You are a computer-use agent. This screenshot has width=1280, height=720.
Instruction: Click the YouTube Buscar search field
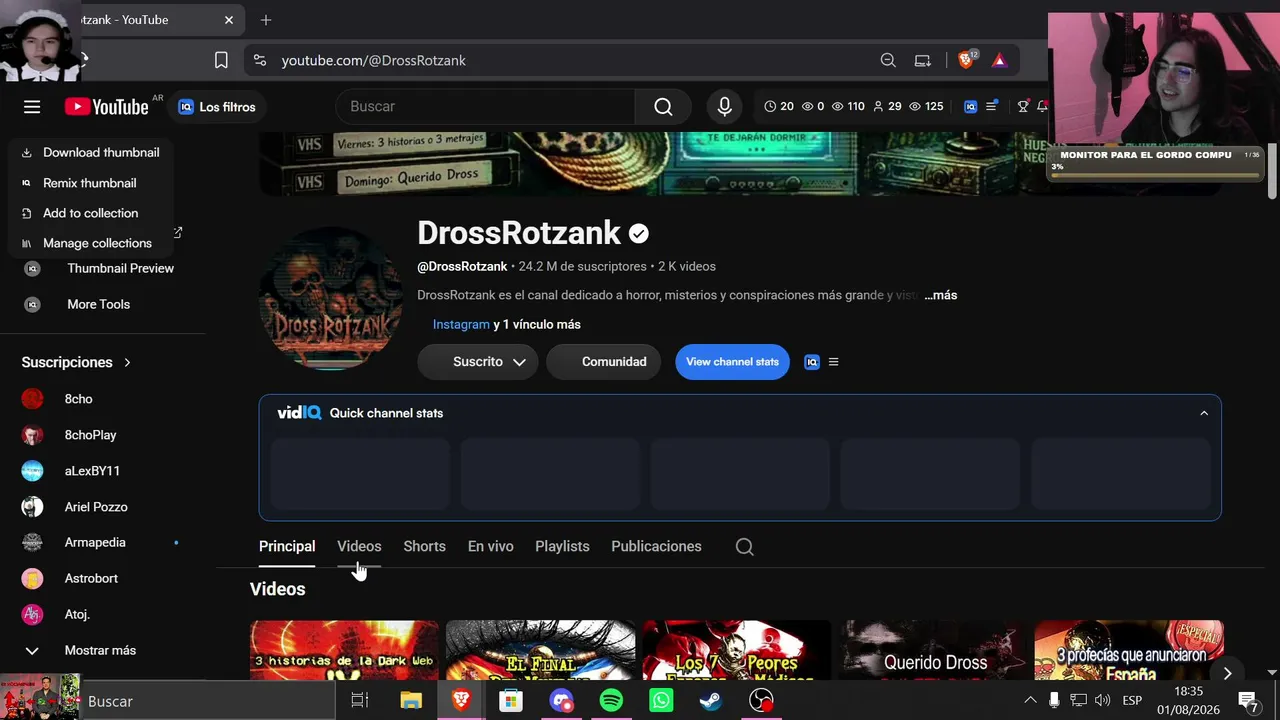pyautogui.click(x=486, y=107)
